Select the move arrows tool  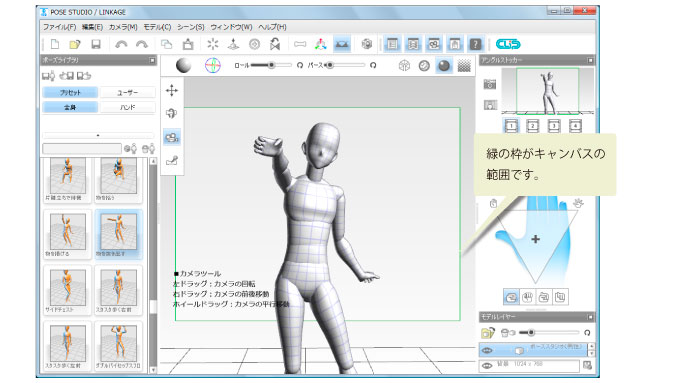click(172, 90)
